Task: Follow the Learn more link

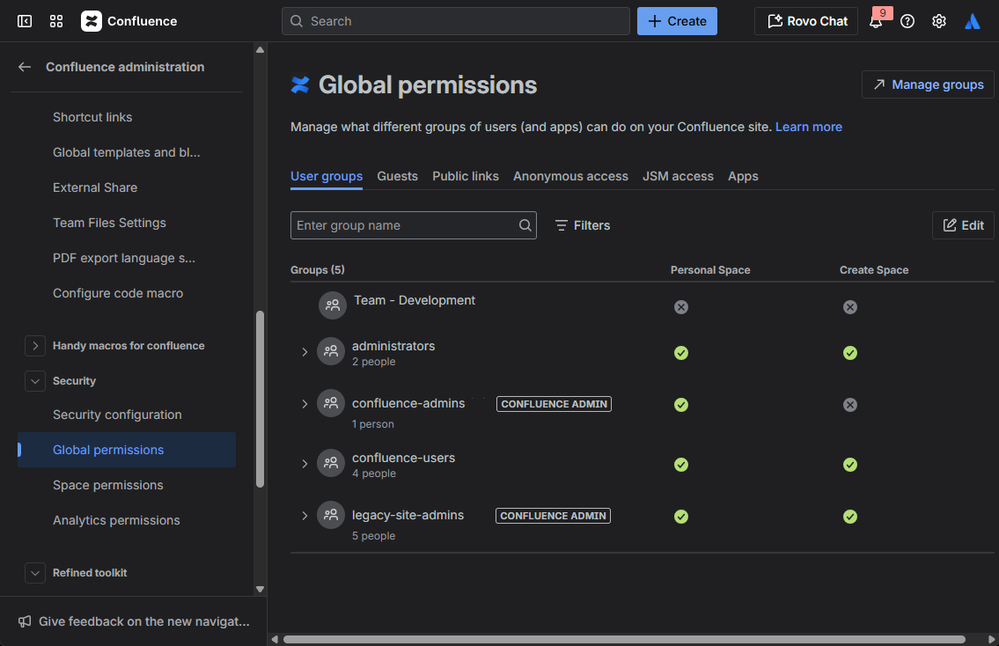Action: pos(809,127)
